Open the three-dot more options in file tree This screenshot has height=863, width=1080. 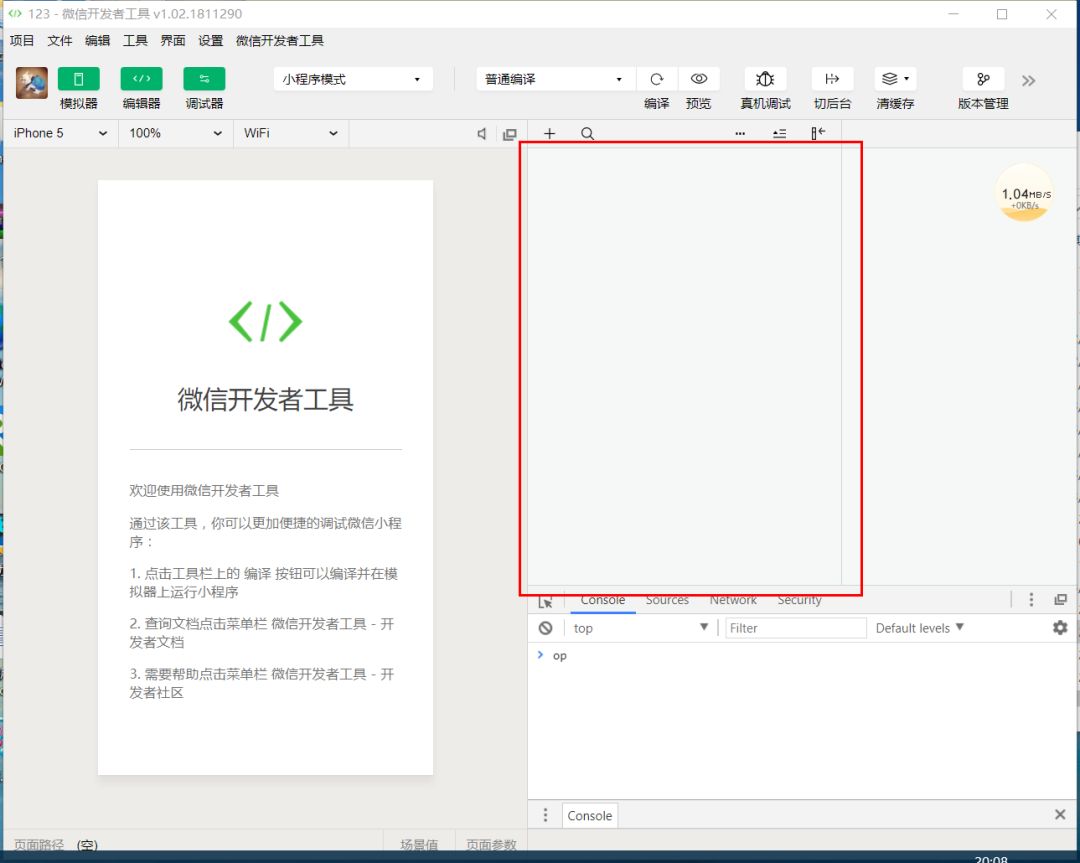[740, 134]
